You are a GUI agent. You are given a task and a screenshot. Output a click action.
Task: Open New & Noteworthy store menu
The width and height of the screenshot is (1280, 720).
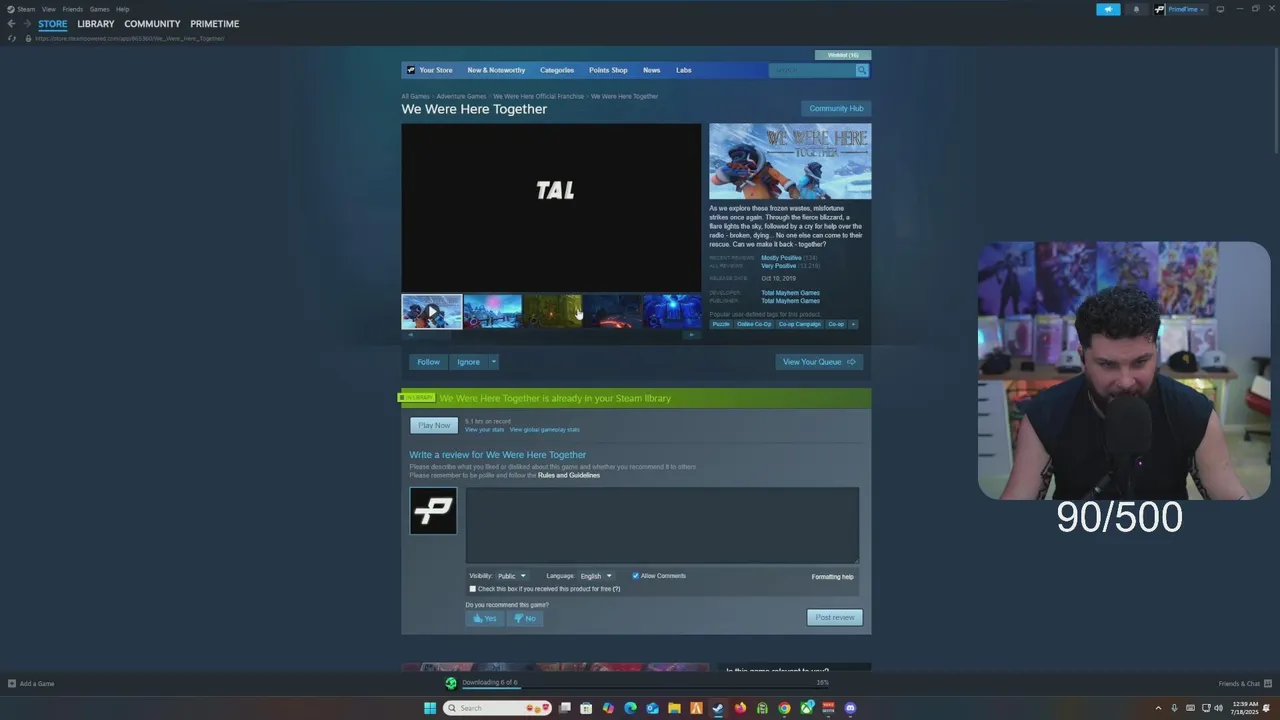[496, 70]
